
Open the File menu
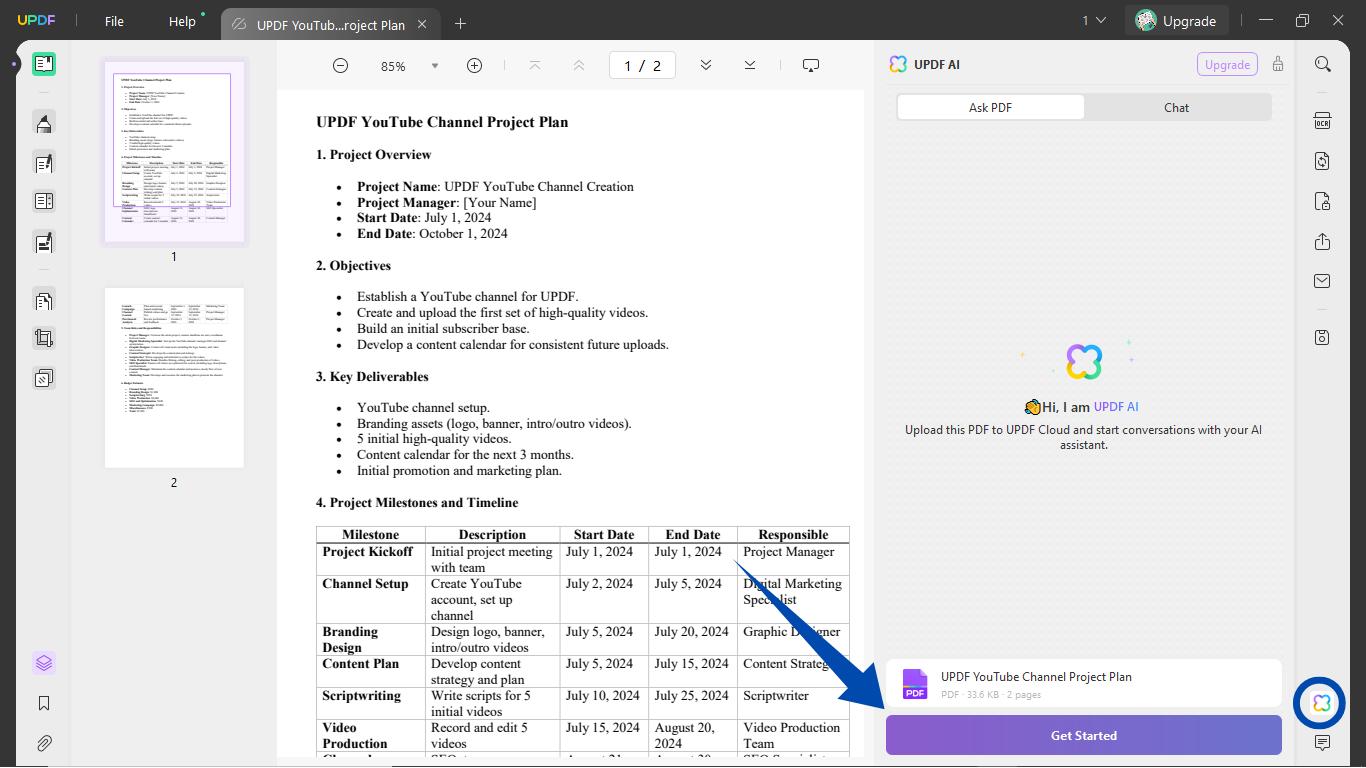113,21
